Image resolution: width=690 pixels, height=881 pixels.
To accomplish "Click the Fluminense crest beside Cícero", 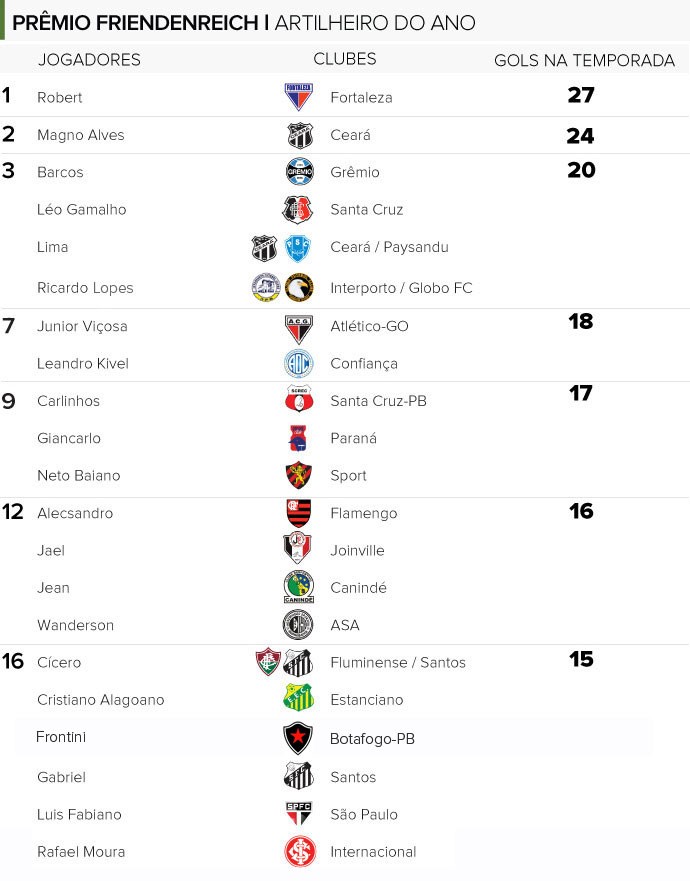I will (x=268, y=661).
